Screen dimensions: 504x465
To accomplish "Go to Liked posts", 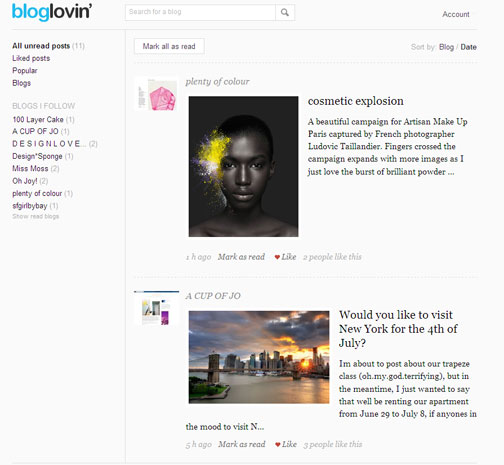I will coord(31,58).
